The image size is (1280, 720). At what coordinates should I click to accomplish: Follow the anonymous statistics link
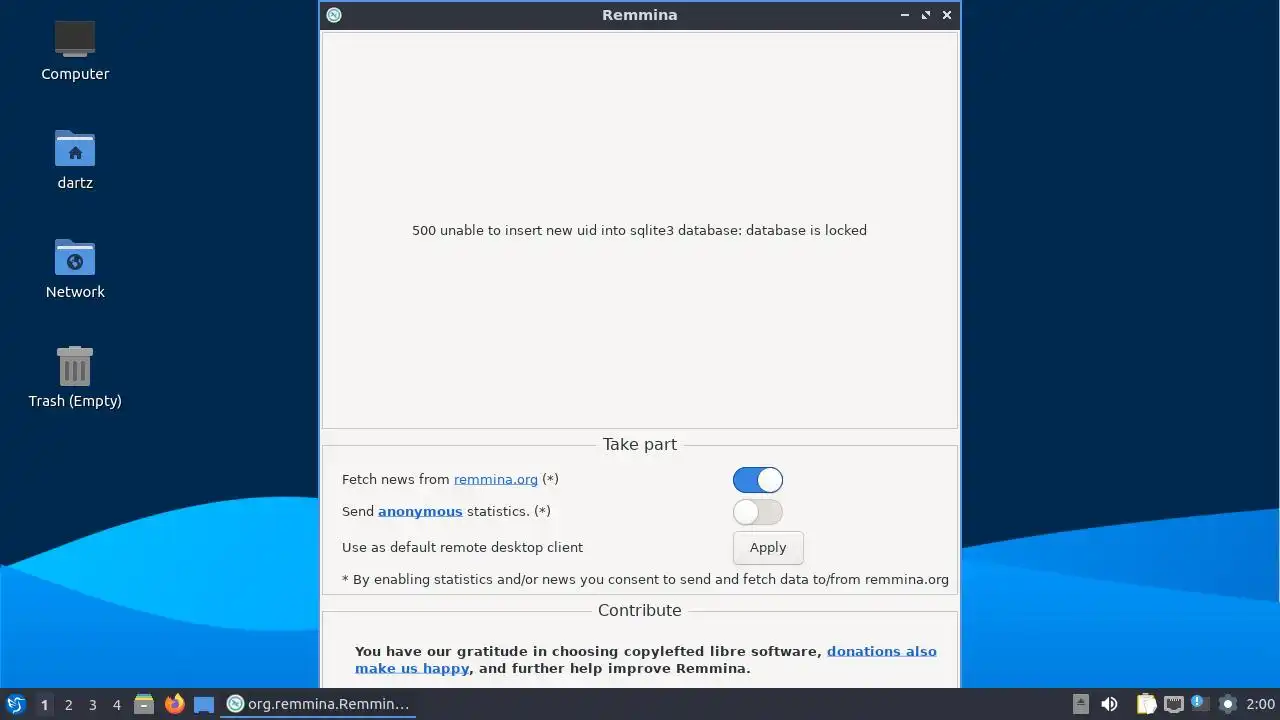(420, 512)
